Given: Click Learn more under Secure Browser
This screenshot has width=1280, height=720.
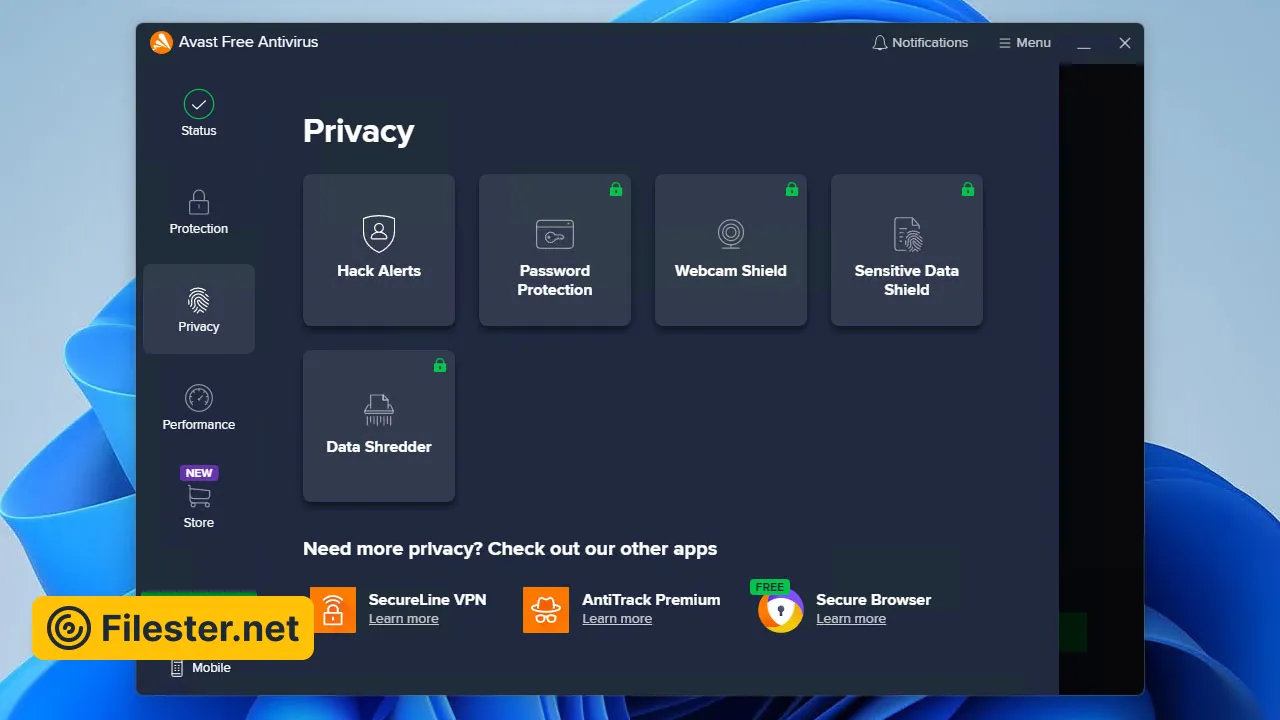Looking at the screenshot, I should pyautogui.click(x=851, y=619).
